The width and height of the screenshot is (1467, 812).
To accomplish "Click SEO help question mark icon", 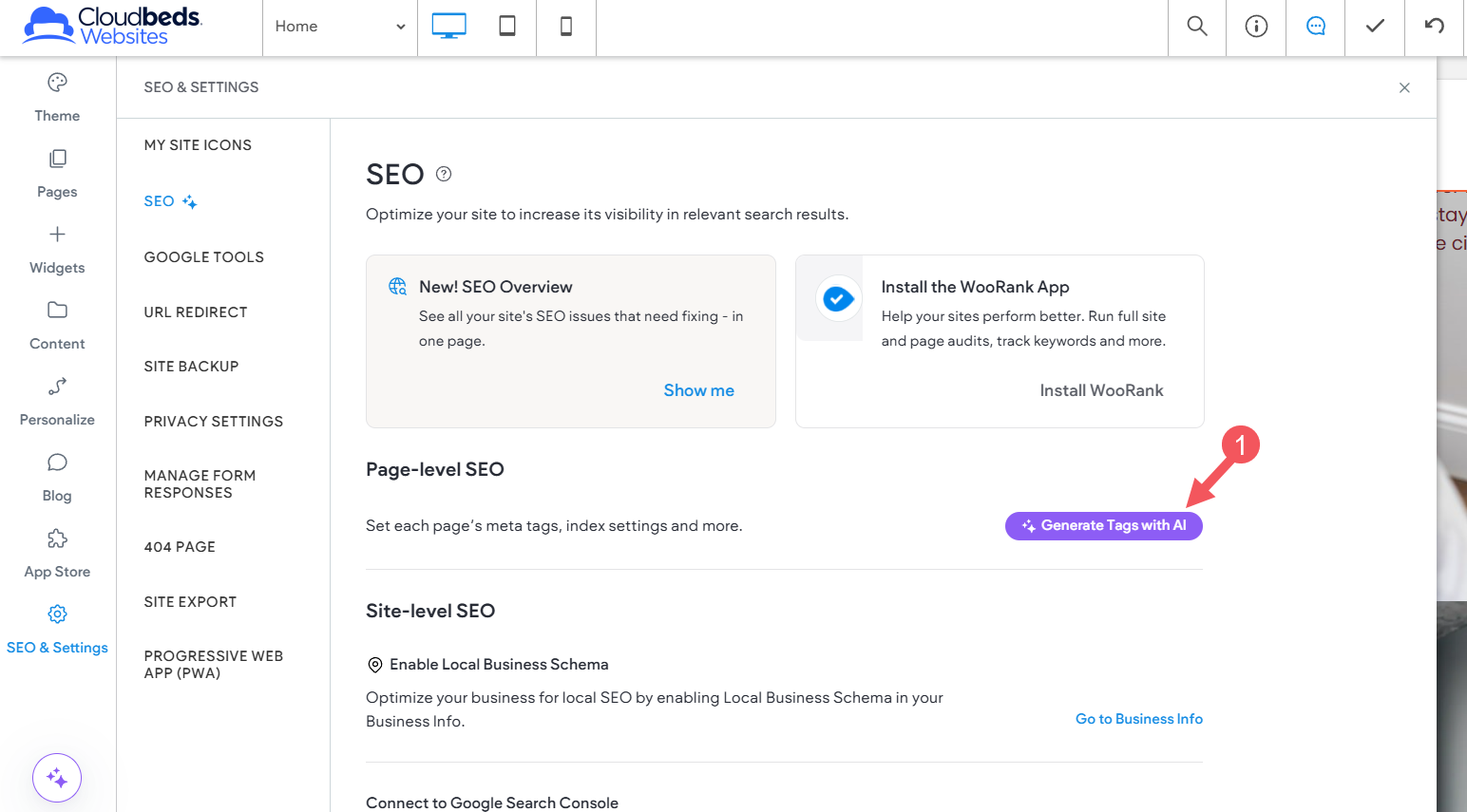I will (444, 174).
